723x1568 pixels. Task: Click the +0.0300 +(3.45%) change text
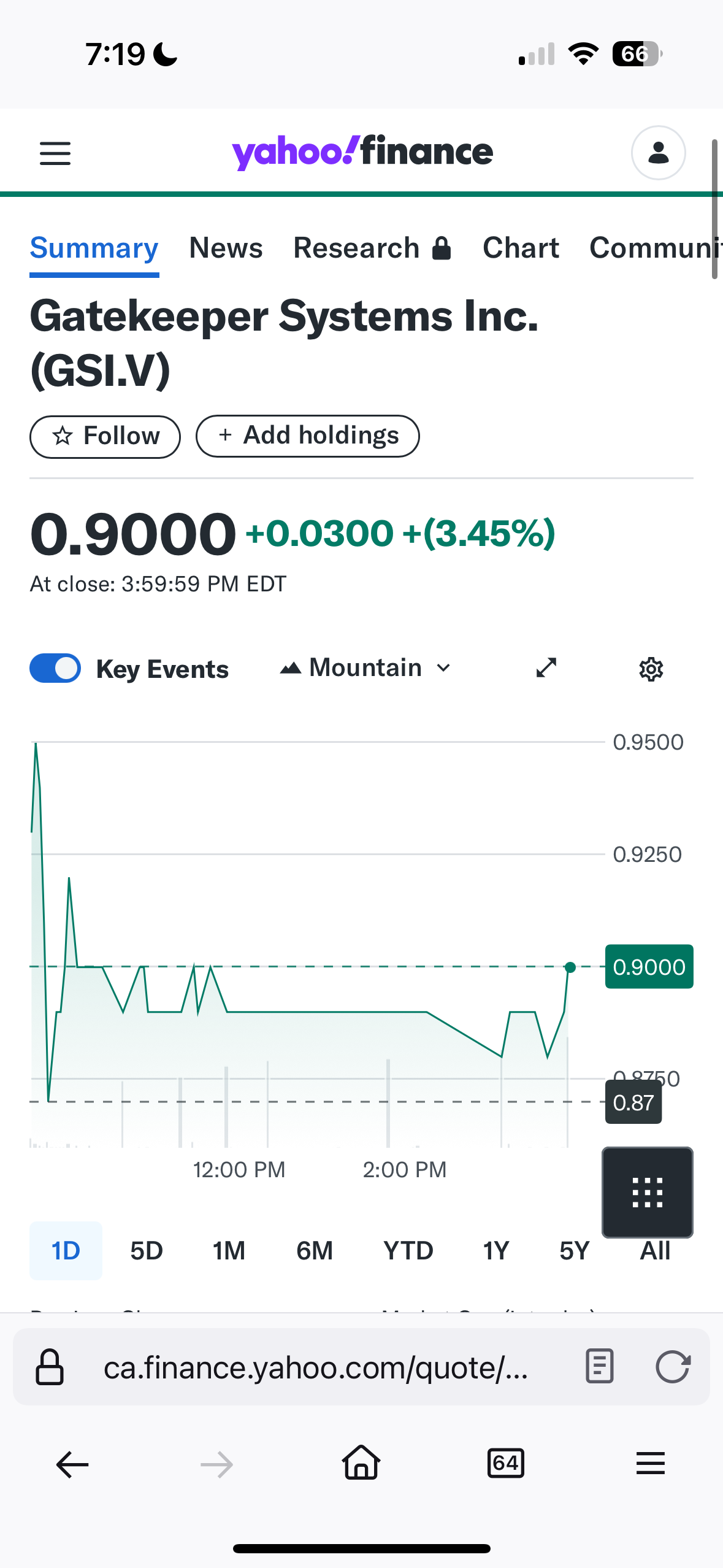point(400,532)
